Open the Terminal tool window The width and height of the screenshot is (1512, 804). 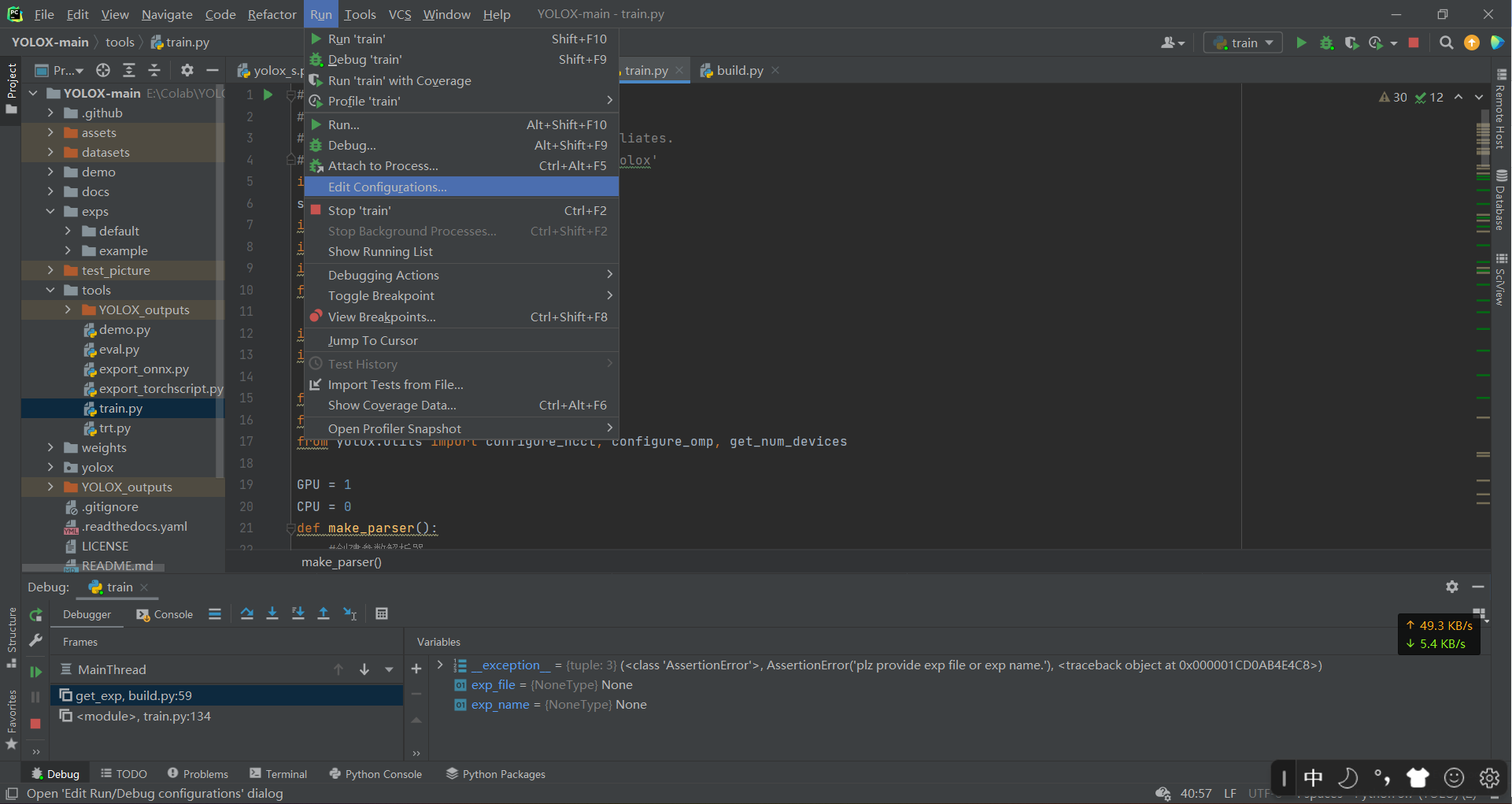278,774
